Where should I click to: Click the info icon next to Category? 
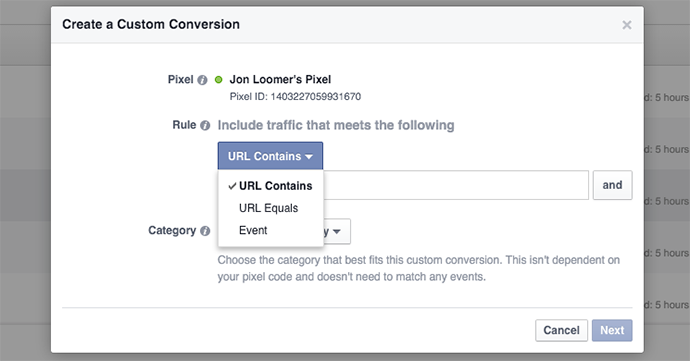pyautogui.click(x=205, y=231)
